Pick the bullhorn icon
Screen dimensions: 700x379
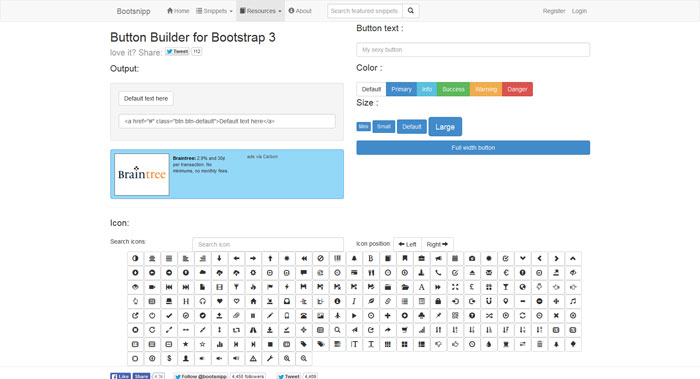pos(438,258)
